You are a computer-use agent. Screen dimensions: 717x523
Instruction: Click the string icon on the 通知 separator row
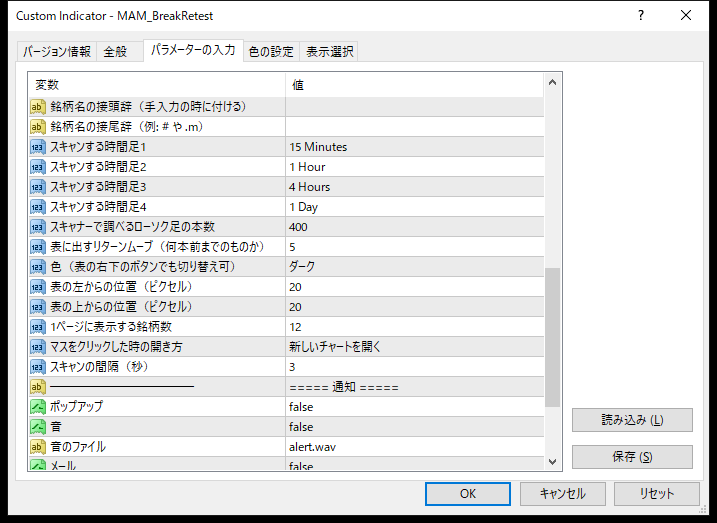tap(38, 387)
